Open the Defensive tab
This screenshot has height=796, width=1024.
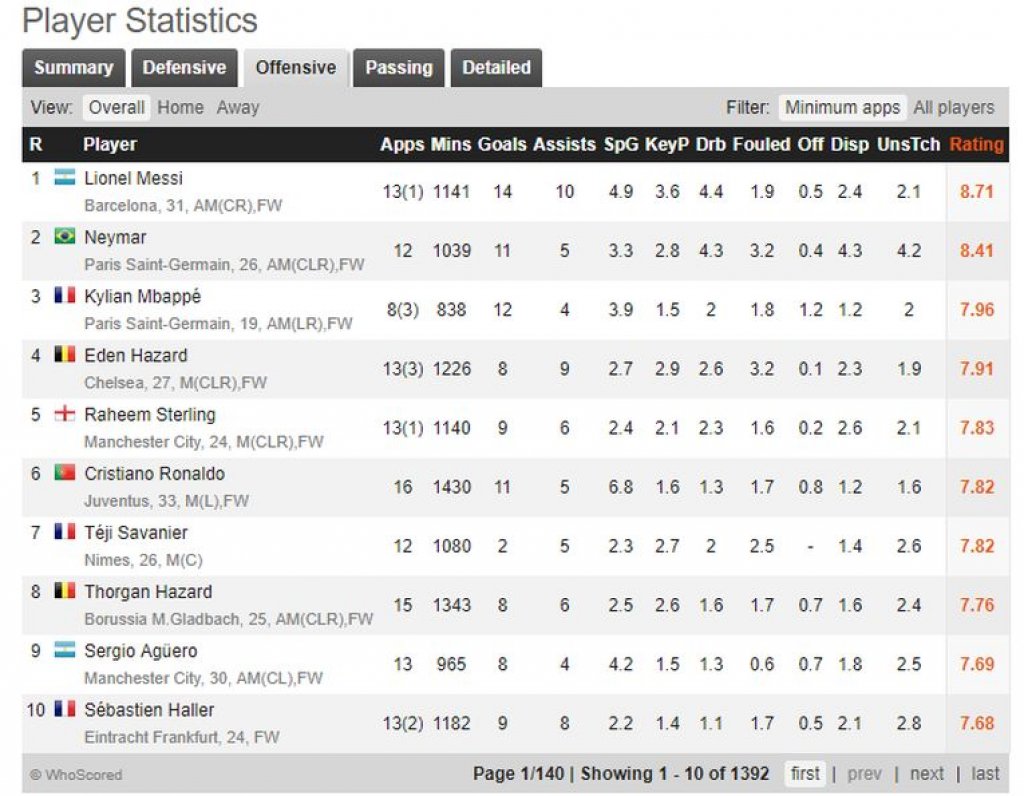[184, 68]
